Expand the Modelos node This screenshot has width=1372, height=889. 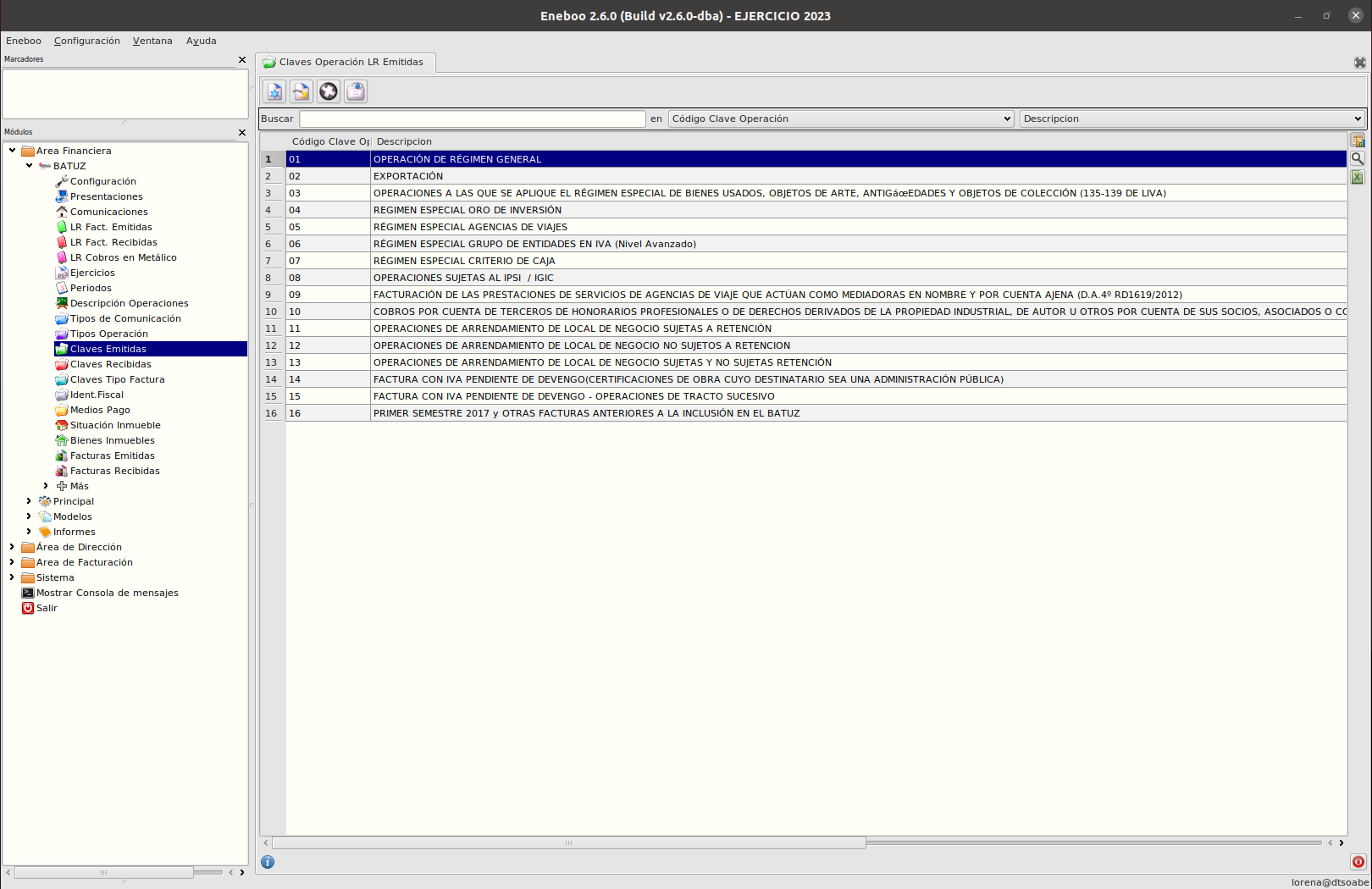tap(29, 516)
